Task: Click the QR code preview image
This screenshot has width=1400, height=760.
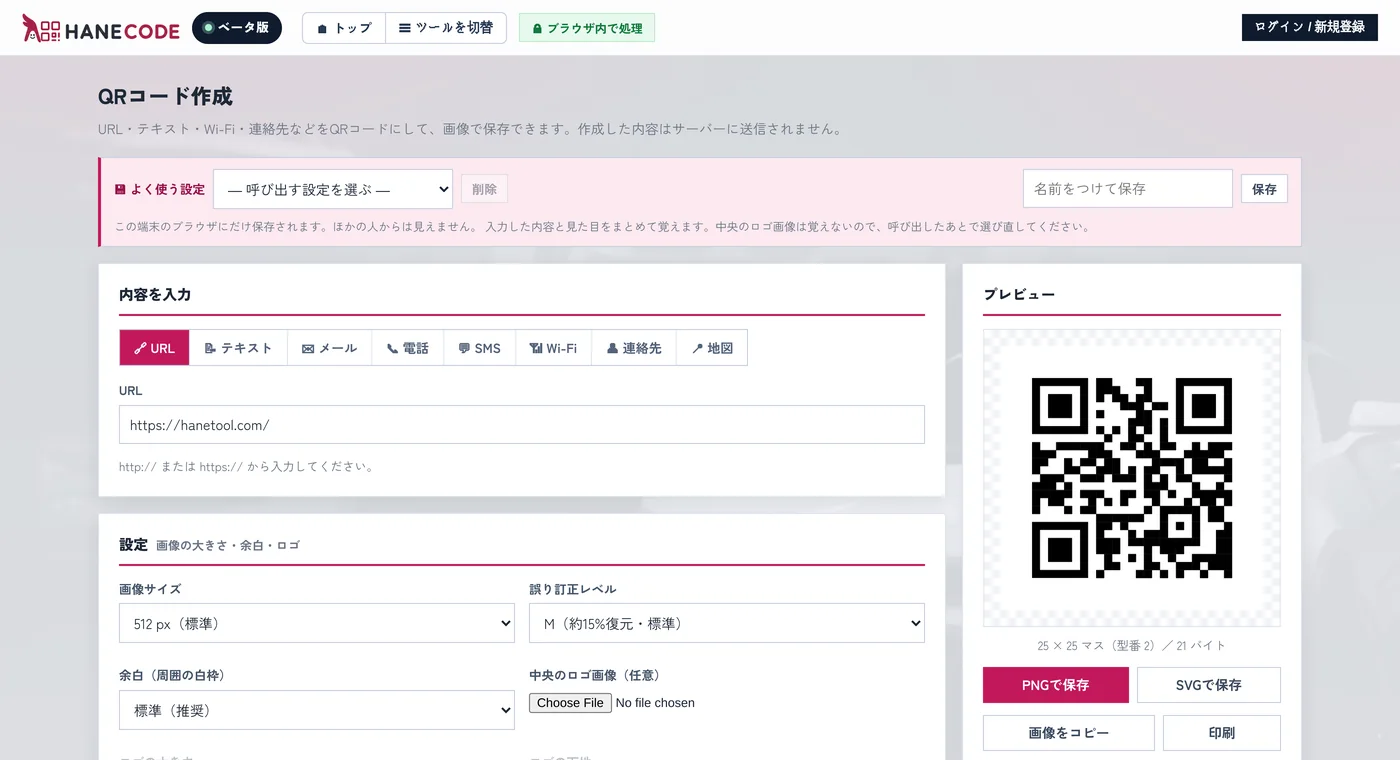Action: pos(1132,478)
